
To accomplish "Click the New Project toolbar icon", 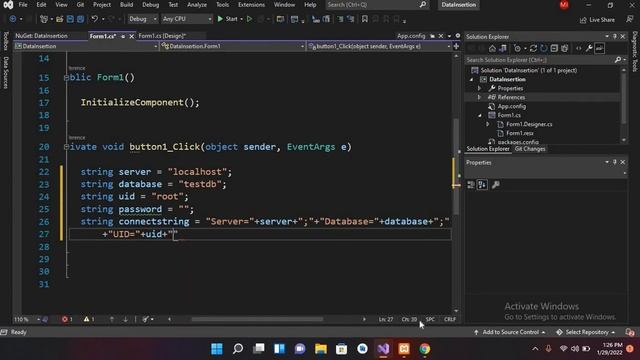I will [x=44, y=19].
